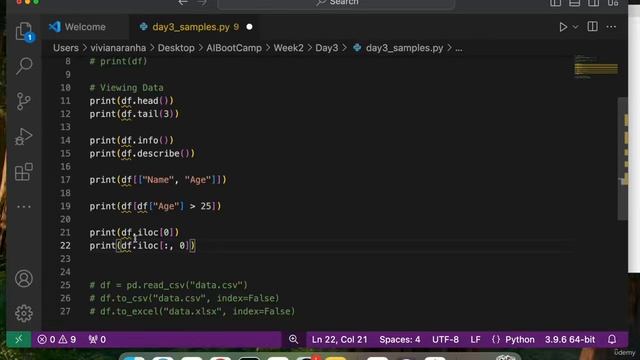Open the customize layout icon

(x=613, y=3)
